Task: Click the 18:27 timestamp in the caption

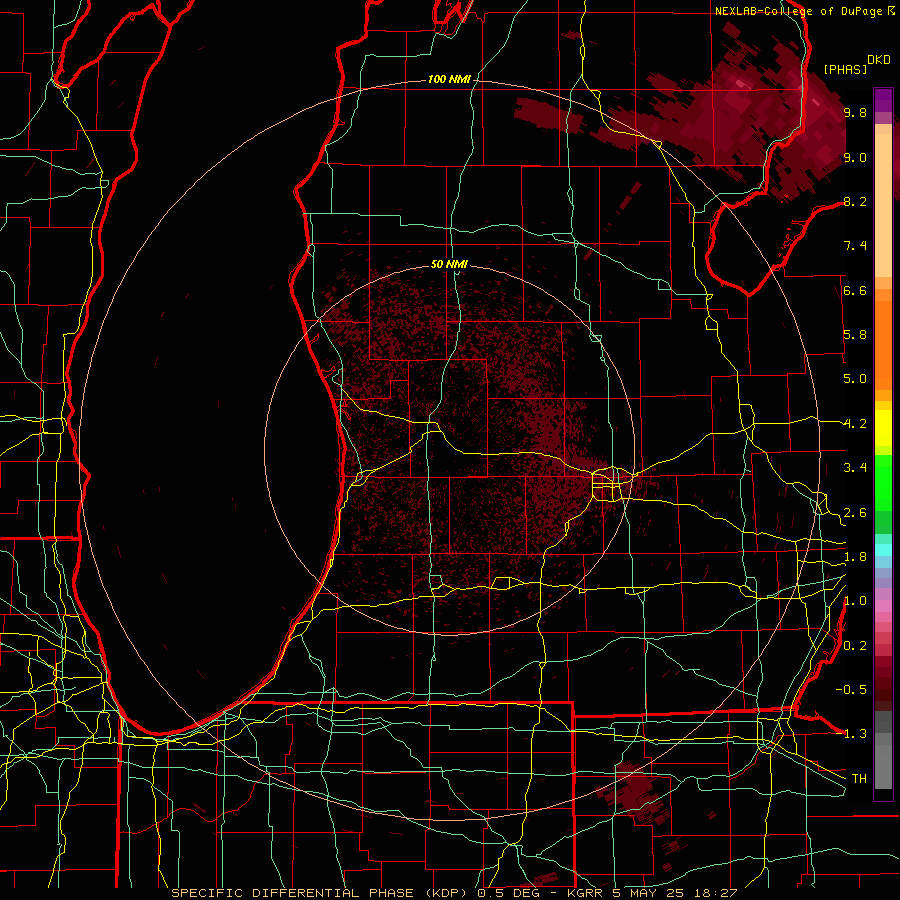Action: (x=716, y=893)
